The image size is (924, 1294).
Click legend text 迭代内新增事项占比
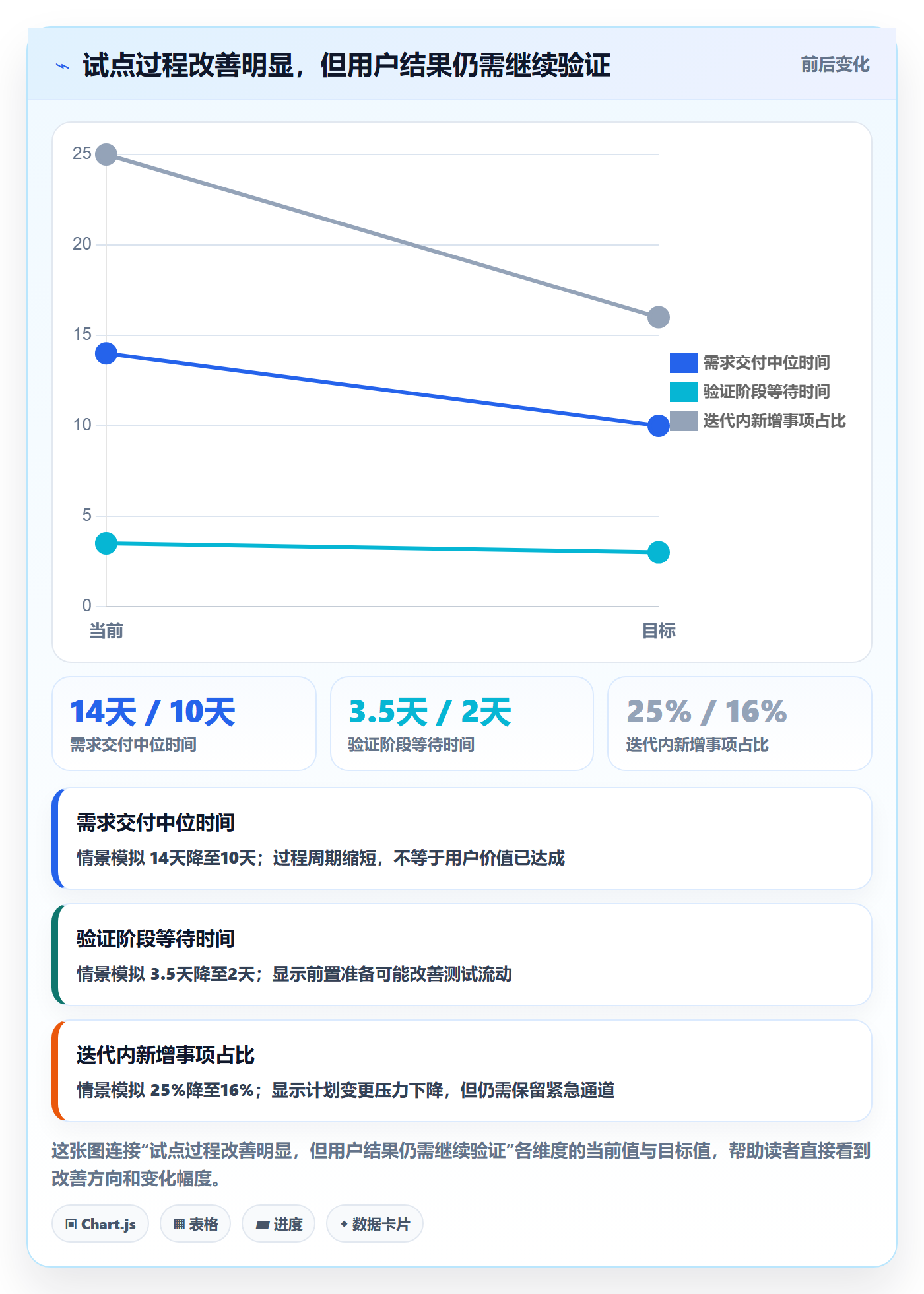pyautogui.click(x=774, y=421)
